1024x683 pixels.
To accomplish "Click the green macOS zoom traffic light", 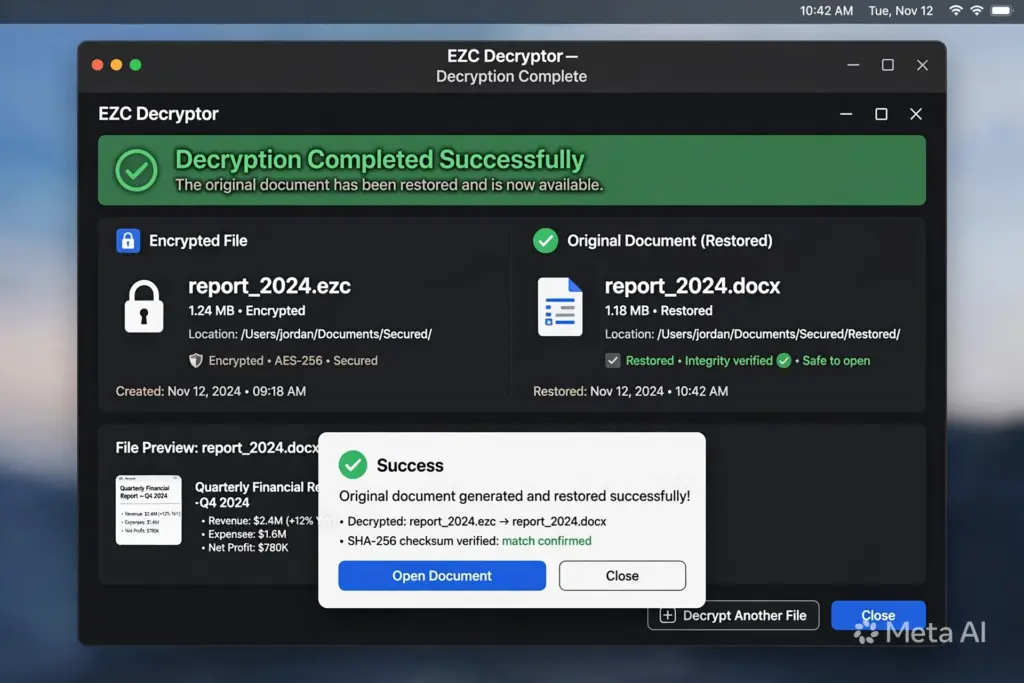I will pyautogui.click(x=135, y=65).
